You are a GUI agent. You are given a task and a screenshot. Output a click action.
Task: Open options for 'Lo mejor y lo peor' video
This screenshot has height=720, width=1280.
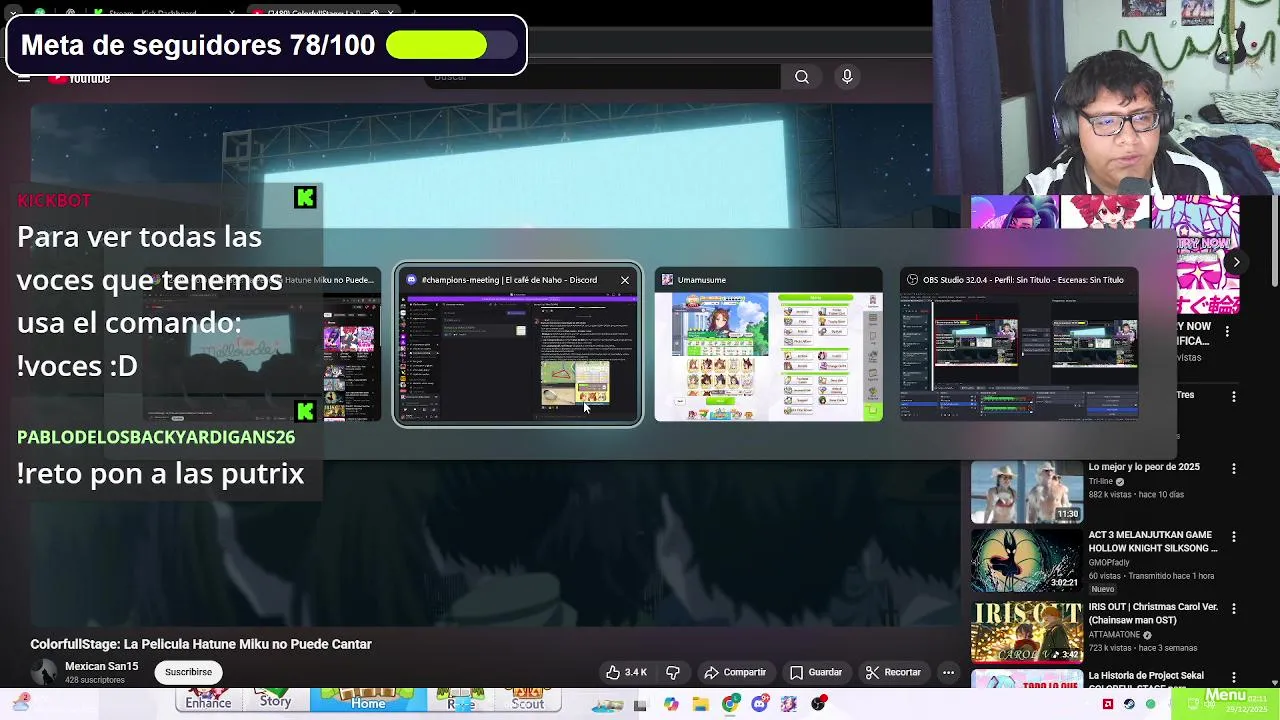(1233, 468)
